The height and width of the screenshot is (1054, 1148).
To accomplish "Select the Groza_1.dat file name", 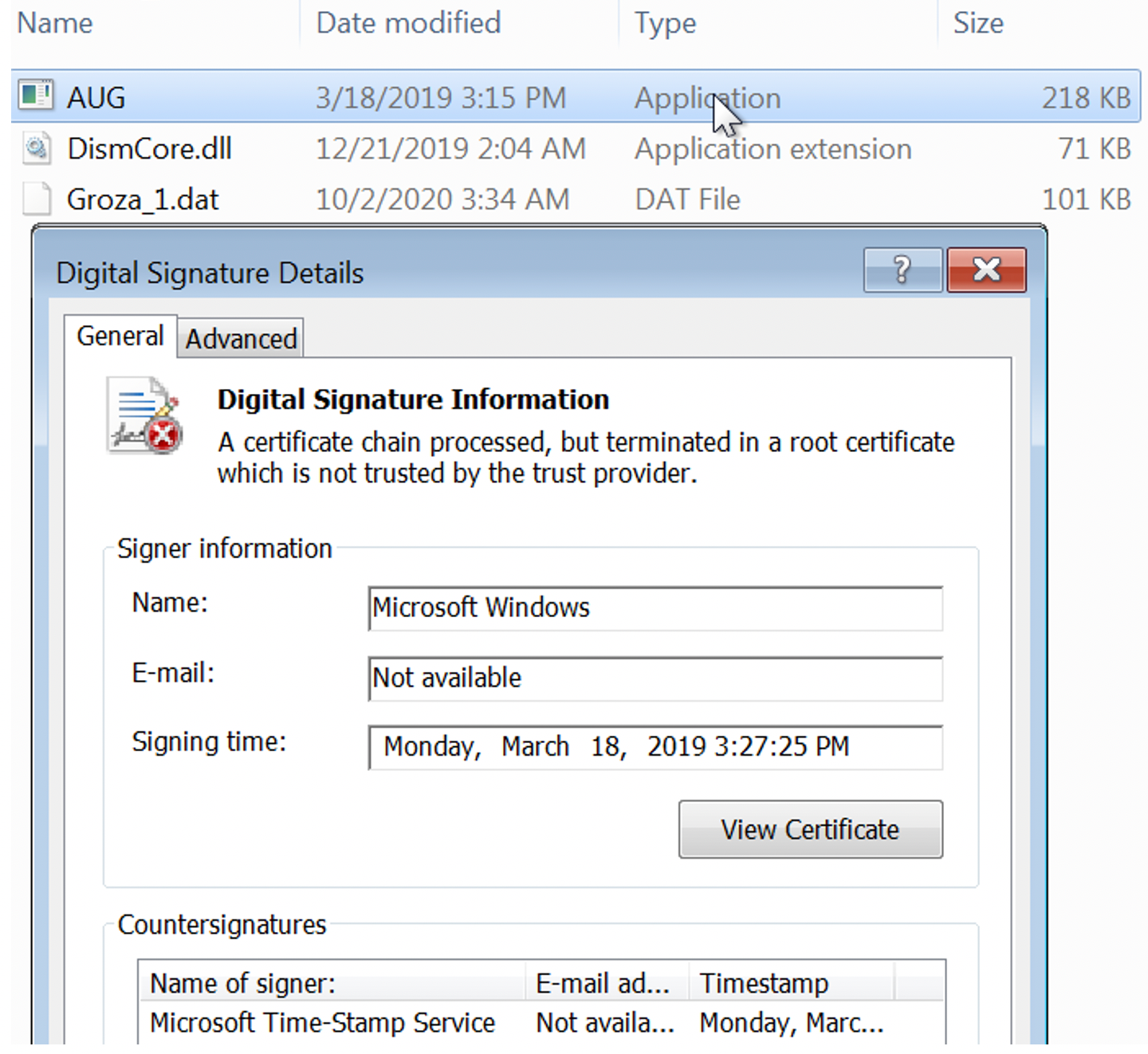I will 143,199.
